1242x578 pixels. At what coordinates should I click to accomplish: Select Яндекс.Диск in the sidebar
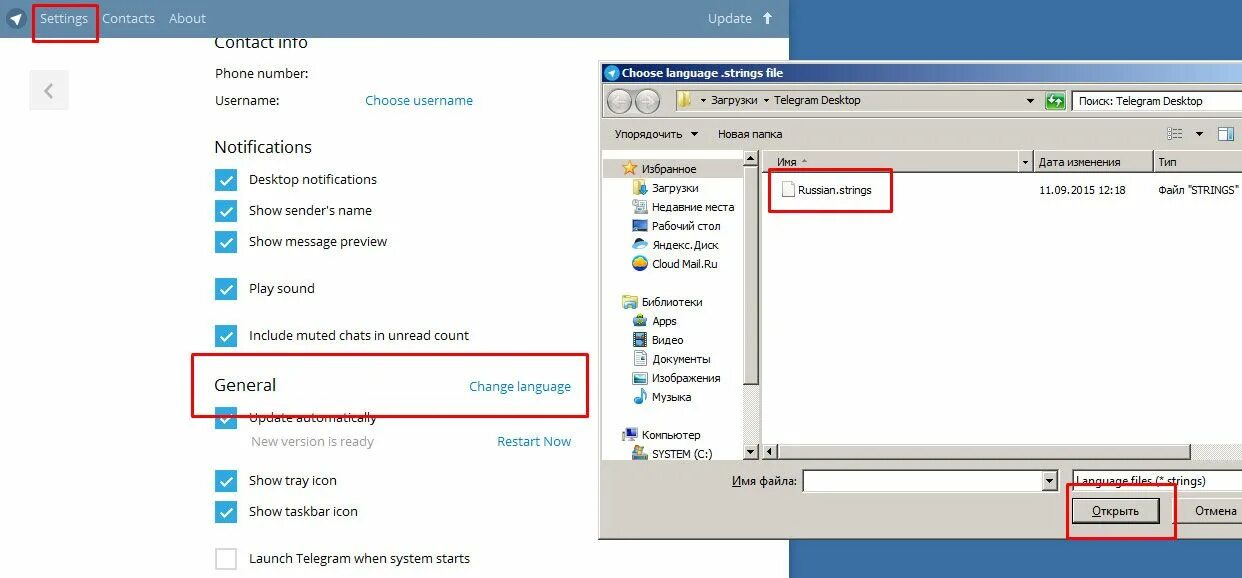point(684,245)
